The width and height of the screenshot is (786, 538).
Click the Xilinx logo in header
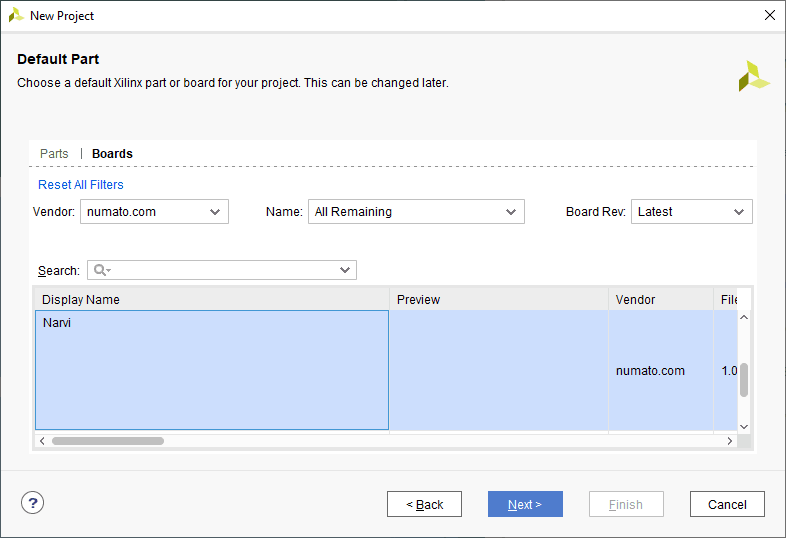[x=753, y=76]
